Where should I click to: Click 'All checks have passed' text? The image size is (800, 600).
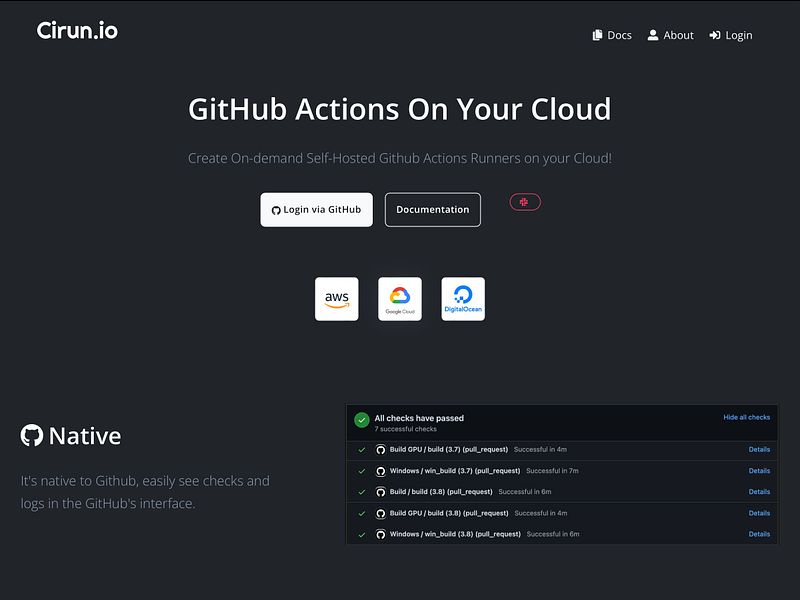(419, 418)
